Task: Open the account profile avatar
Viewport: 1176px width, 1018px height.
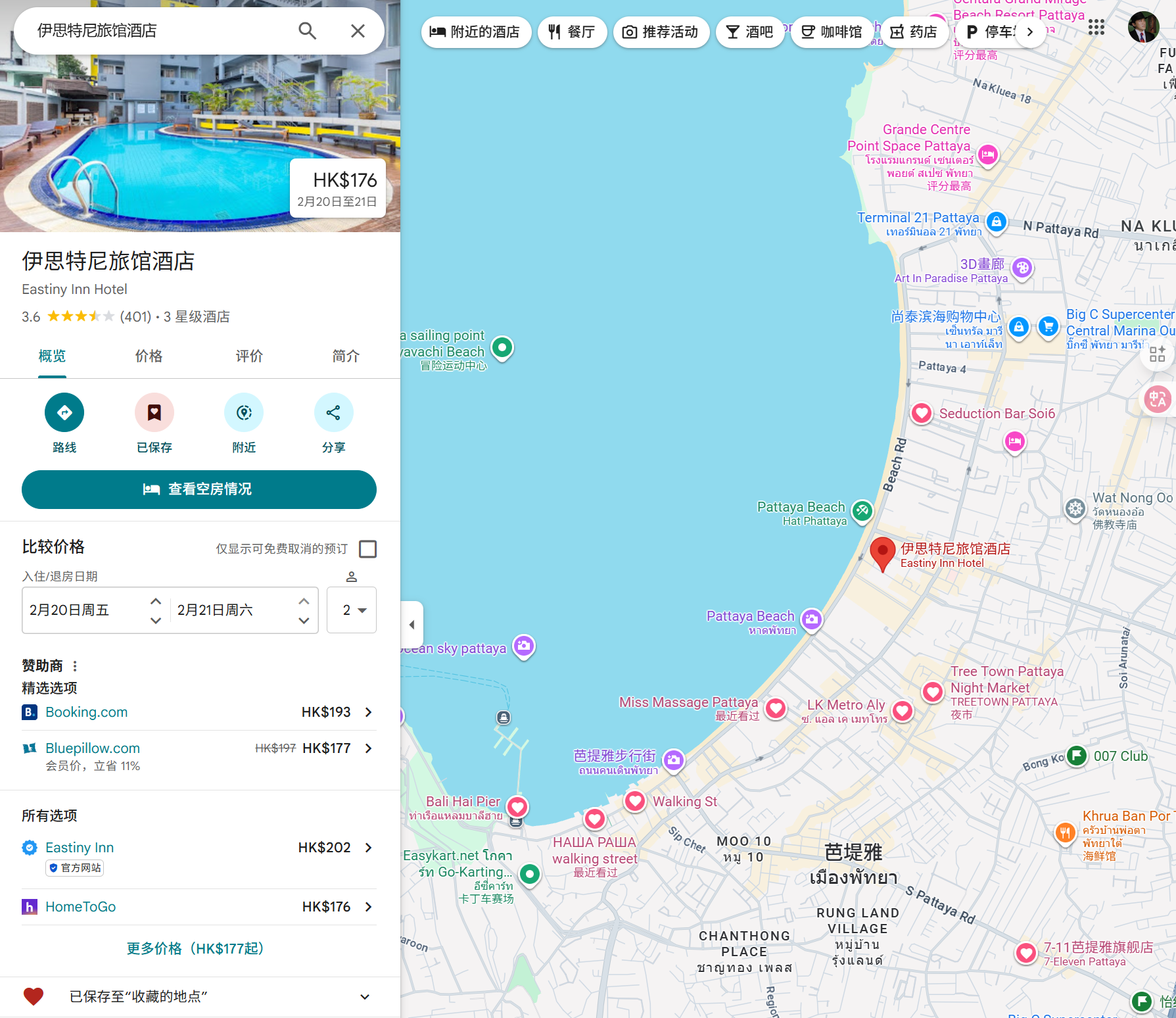Action: (1143, 27)
